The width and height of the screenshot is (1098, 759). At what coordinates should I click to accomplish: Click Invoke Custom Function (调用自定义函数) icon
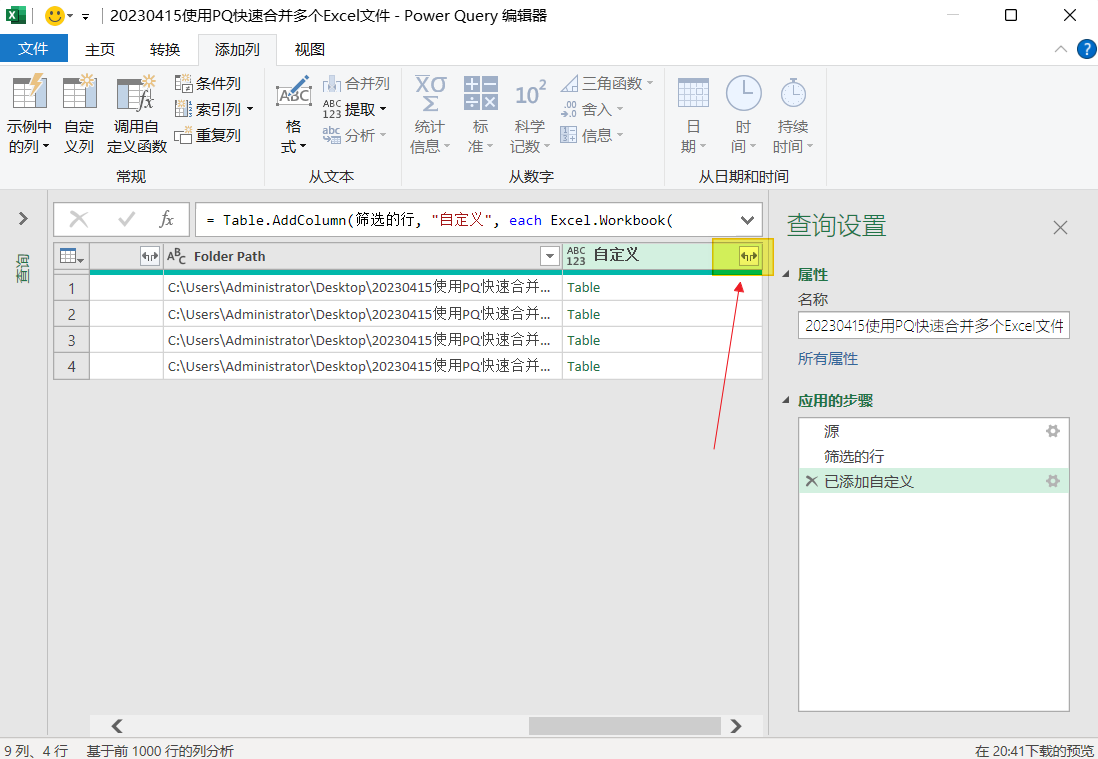click(x=137, y=92)
